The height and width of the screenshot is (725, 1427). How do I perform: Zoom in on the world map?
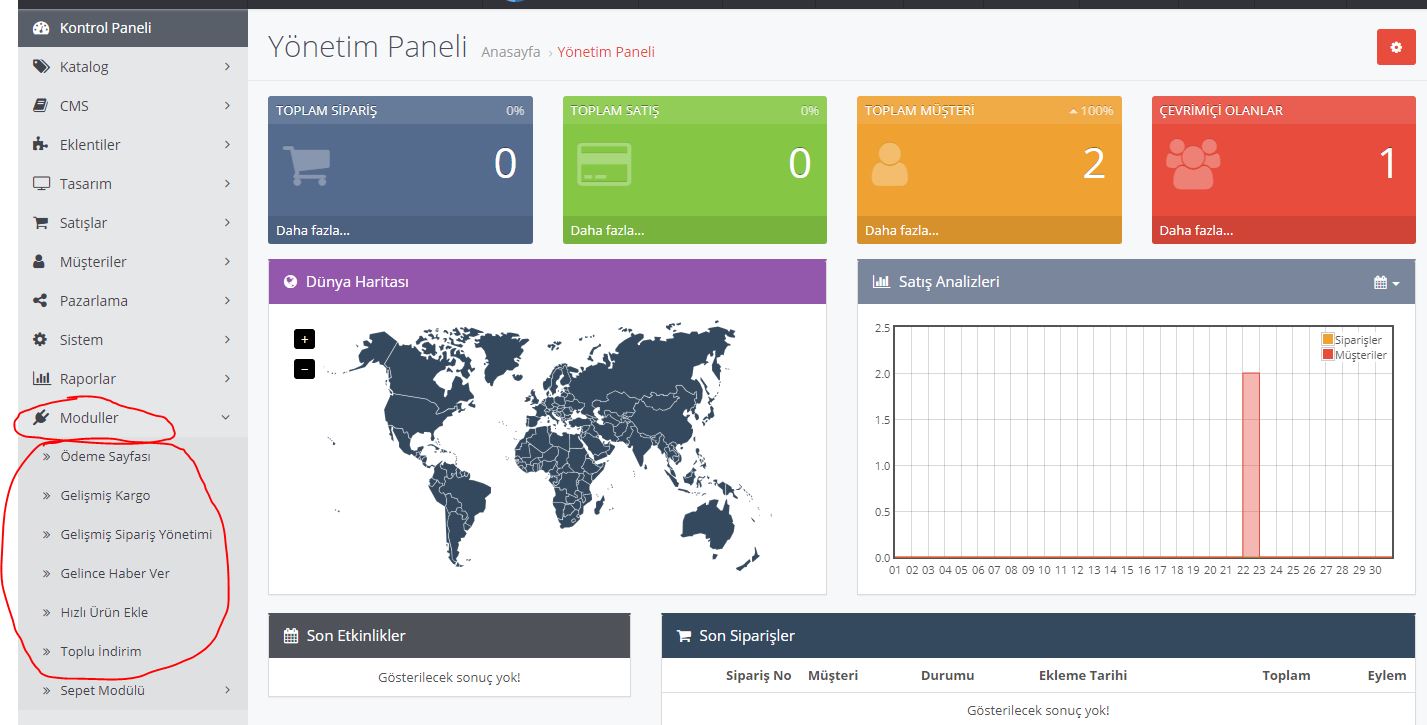pyautogui.click(x=305, y=339)
